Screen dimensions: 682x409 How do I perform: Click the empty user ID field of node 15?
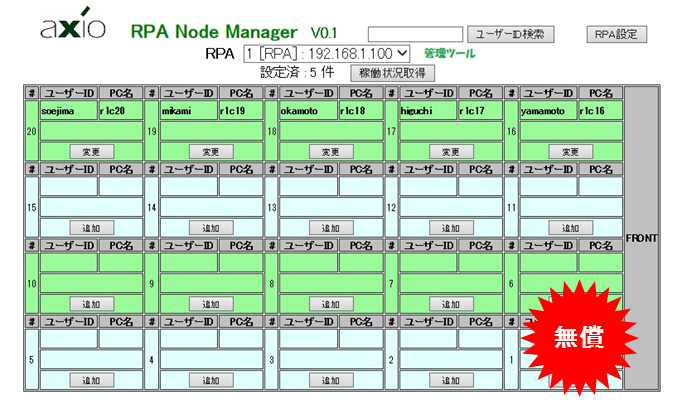point(69,187)
